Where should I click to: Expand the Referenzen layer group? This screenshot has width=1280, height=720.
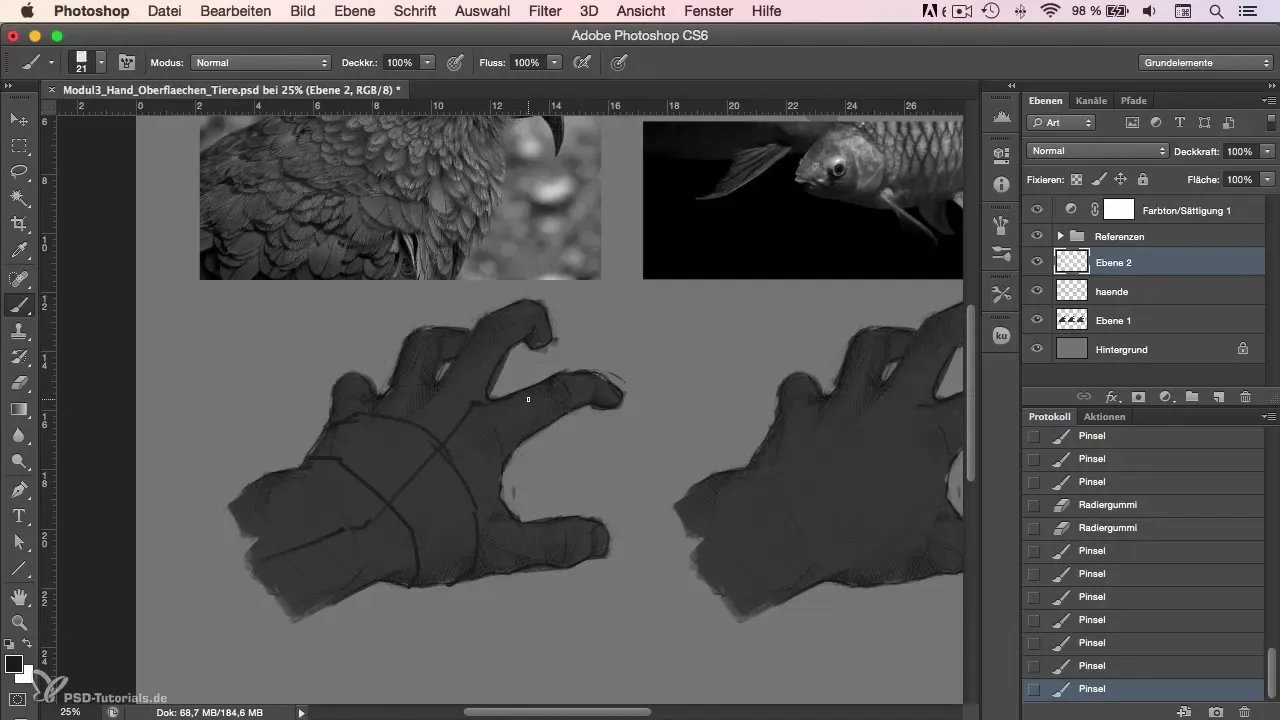[x=1061, y=236]
